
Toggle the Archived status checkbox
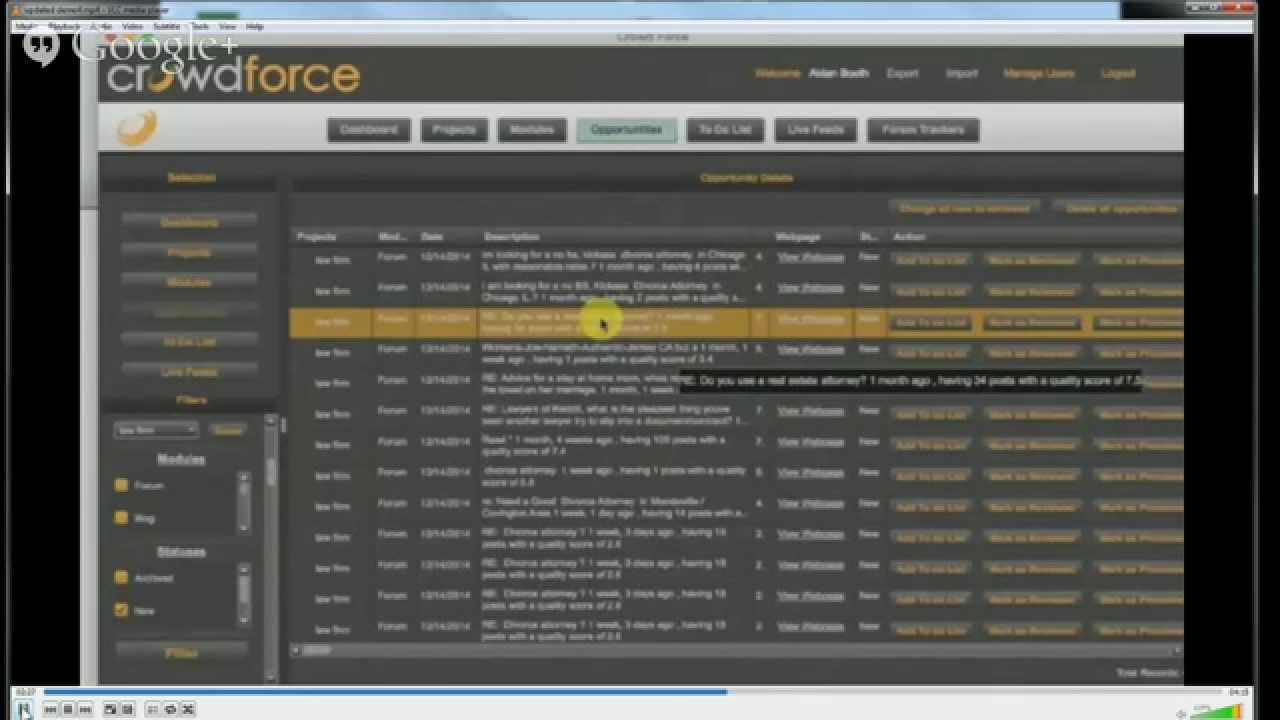[121, 577]
